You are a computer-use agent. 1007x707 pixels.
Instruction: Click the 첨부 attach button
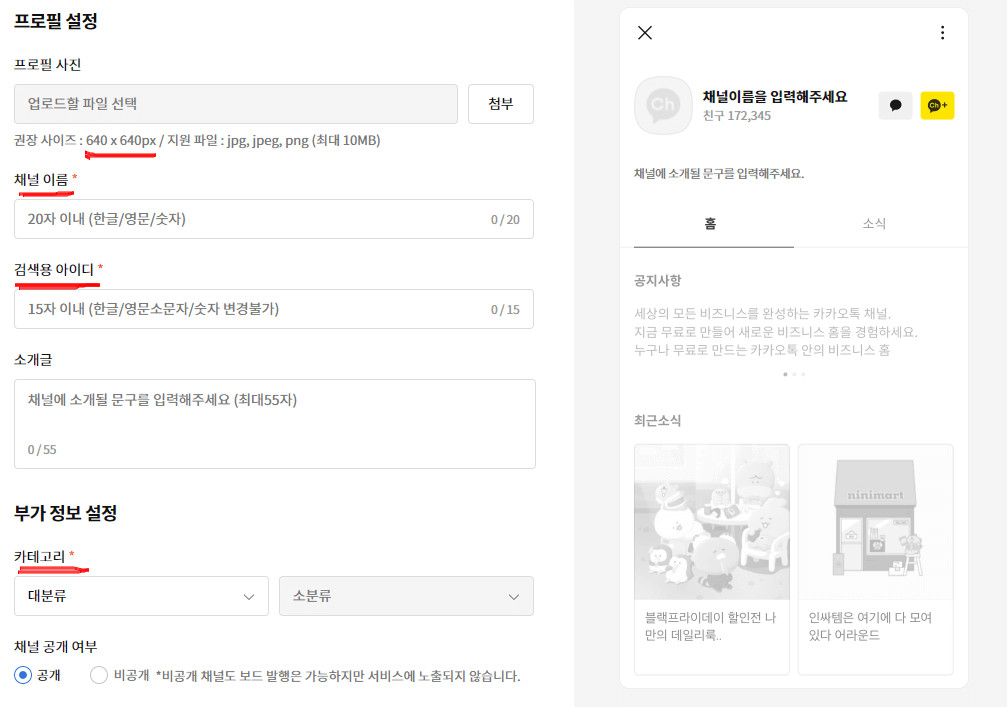pos(500,103)
